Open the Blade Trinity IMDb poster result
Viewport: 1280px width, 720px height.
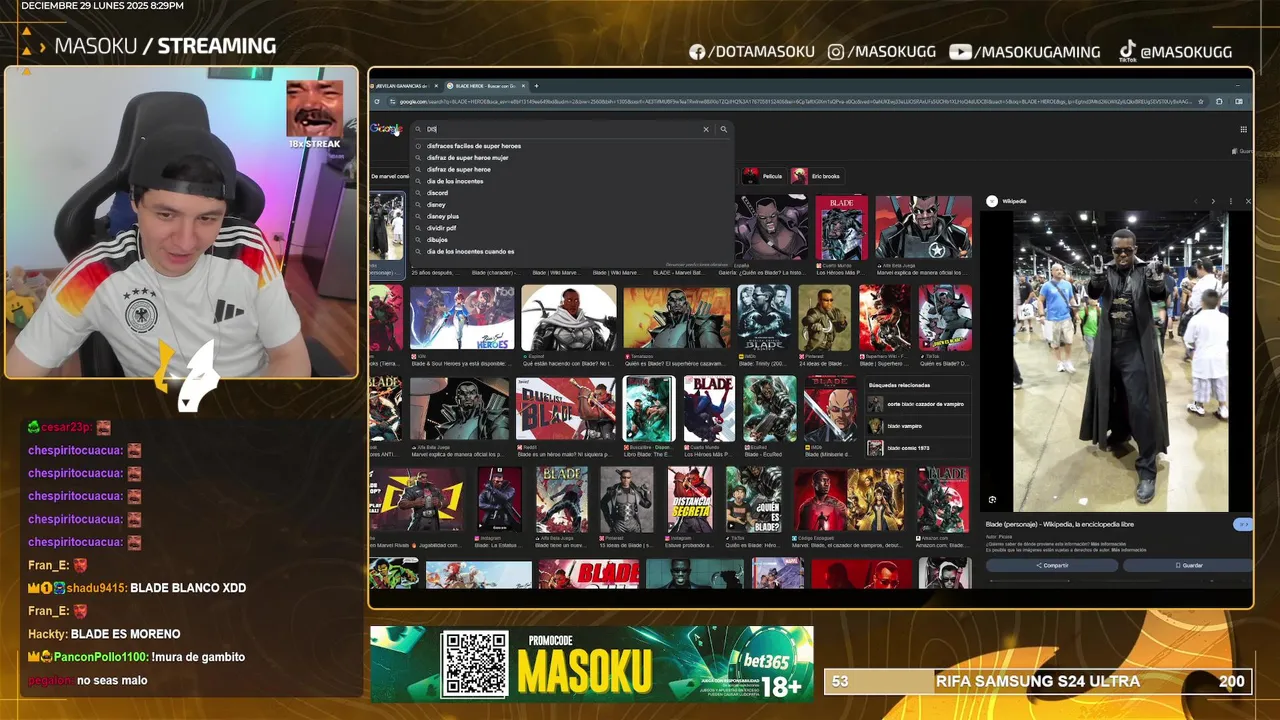click(x=764, y=317)
